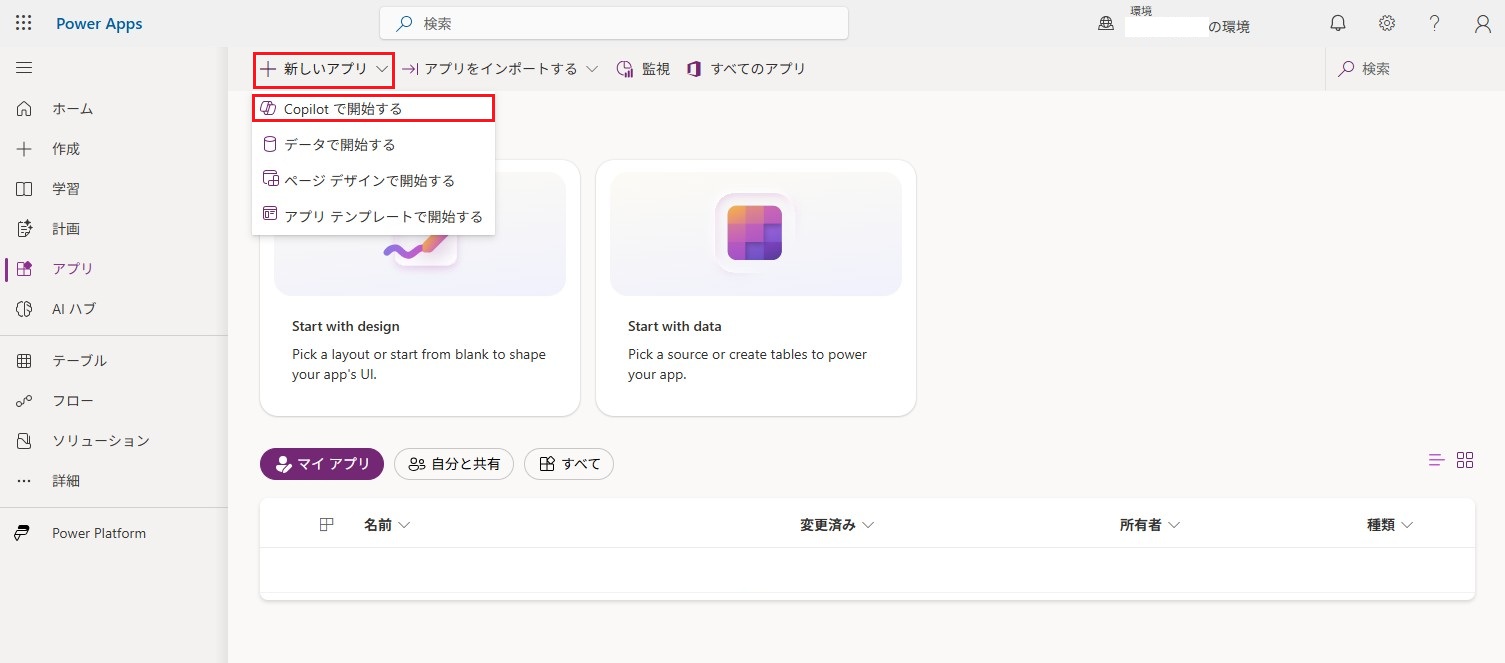Open the app launcher waffle icon
Viewport: 1505px width, 663px height.
24,23
